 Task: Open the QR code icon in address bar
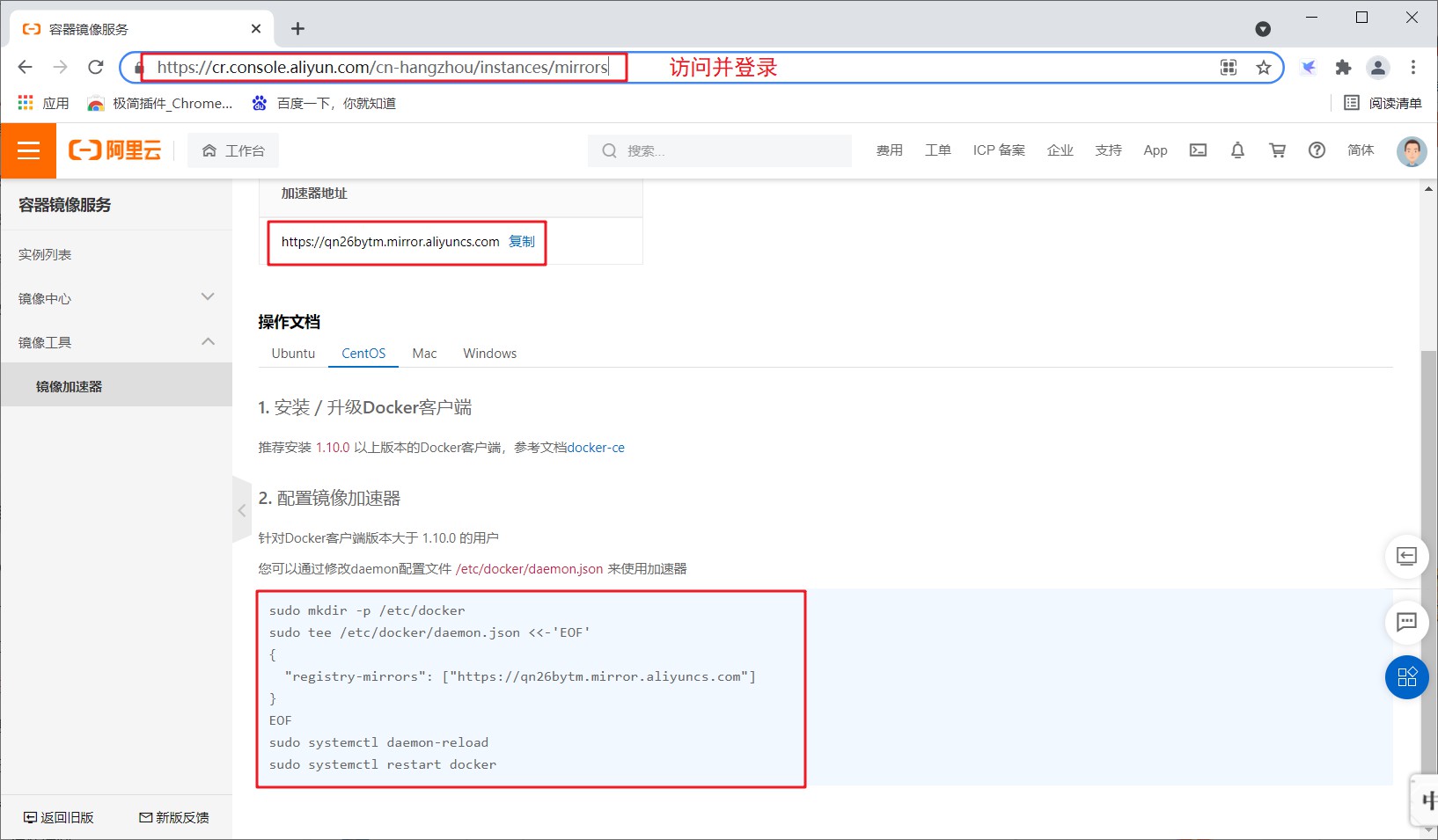1229,68
